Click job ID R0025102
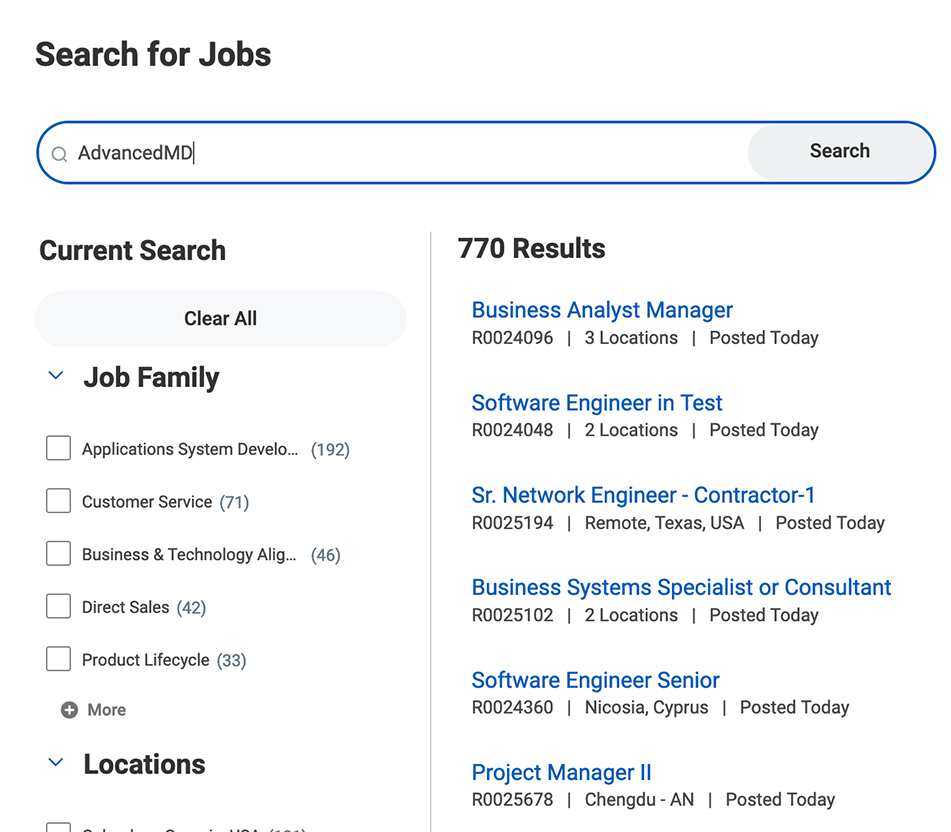This screenshot has width=951, height=832. [512, 615]
